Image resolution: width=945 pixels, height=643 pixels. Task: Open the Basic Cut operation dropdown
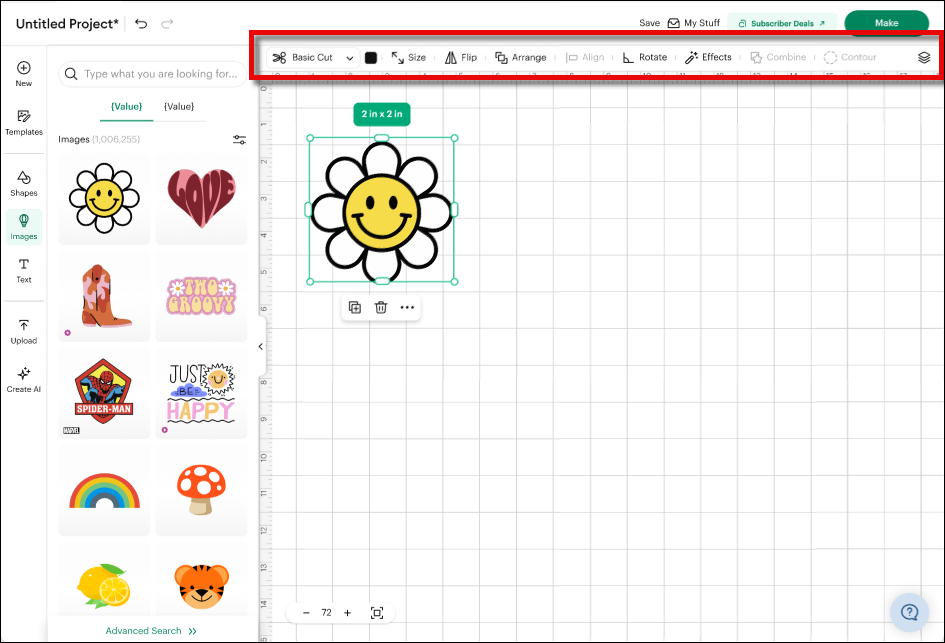[312, 57]
